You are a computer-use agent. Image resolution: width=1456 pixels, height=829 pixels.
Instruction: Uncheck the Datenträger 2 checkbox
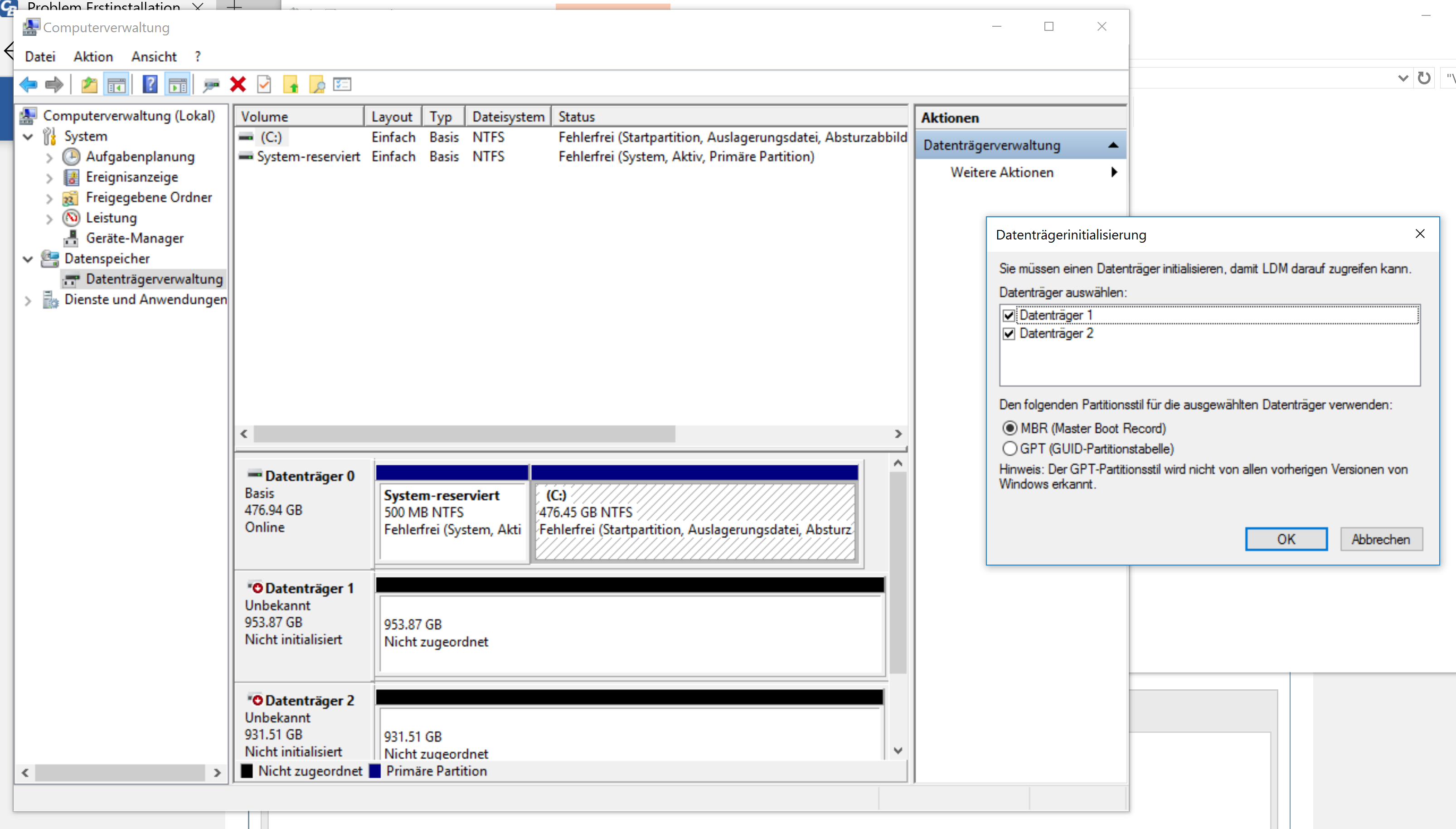pyautogui.click(x=1009, y=334)
